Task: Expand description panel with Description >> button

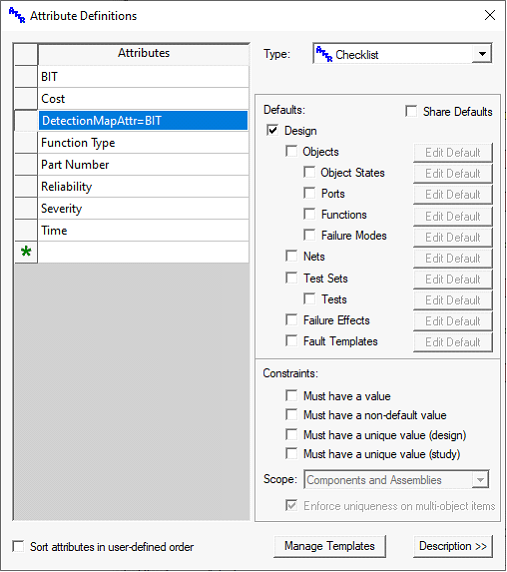Action: click(x=453, y=546)
